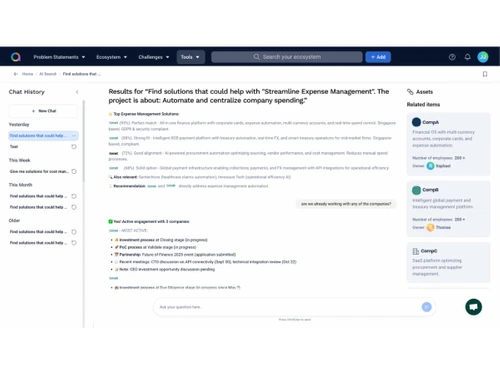500x375 pixels.
Task: Click the 'Ask your question here' input
Action: click(x=288, y=307)
